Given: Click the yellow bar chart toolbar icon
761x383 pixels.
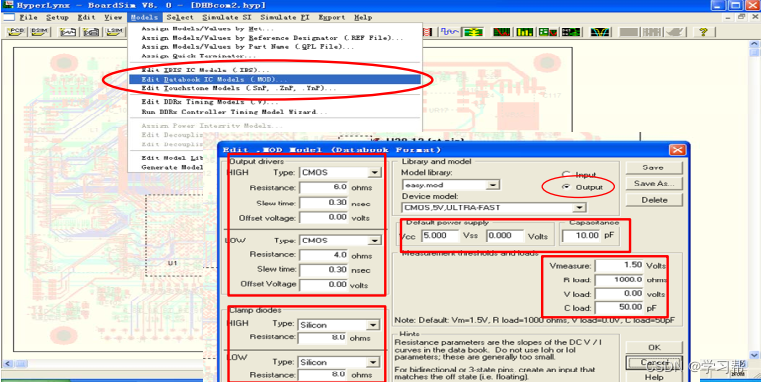Looking at the screenshot, I should pyautogui.click(x=525, y=32).
